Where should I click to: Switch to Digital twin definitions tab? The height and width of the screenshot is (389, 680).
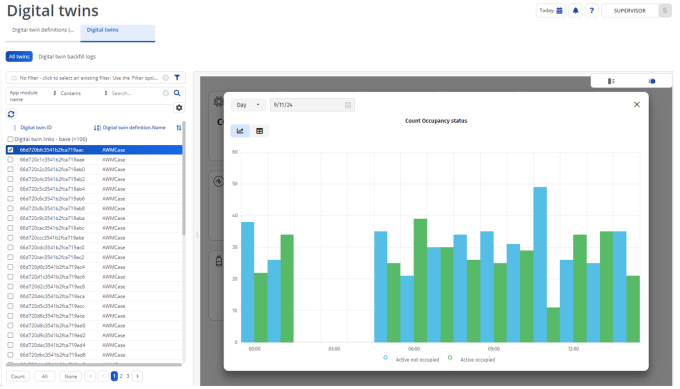(43, 30)
